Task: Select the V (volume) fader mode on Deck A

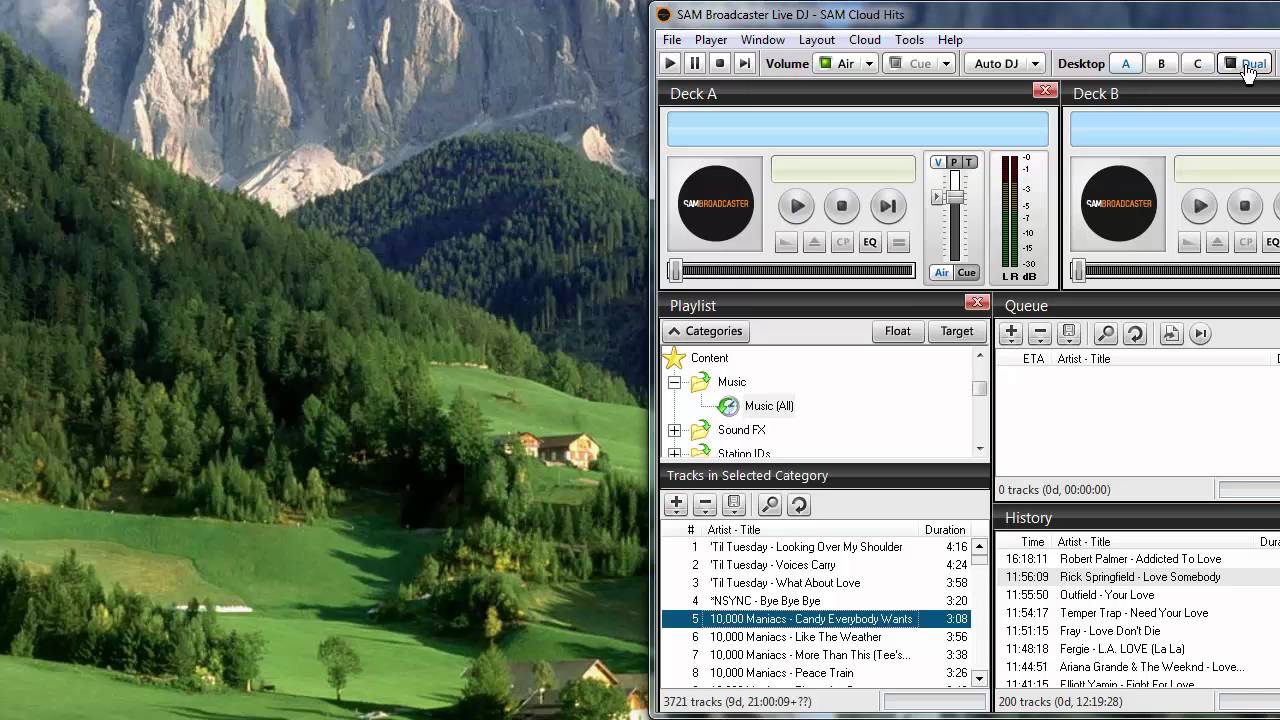Action: click(938, 162)
